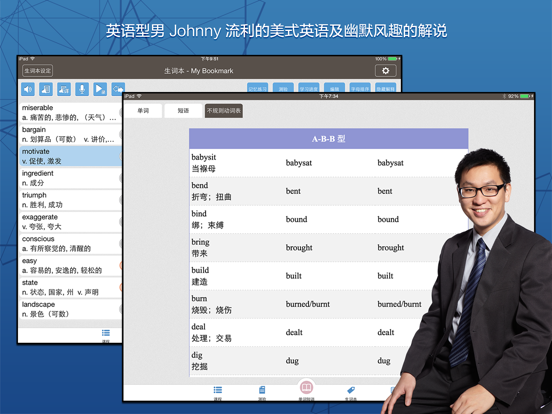
Task: Select the word 'bargain' in the list
Action: pyautogui.click(x=70, y=134)
